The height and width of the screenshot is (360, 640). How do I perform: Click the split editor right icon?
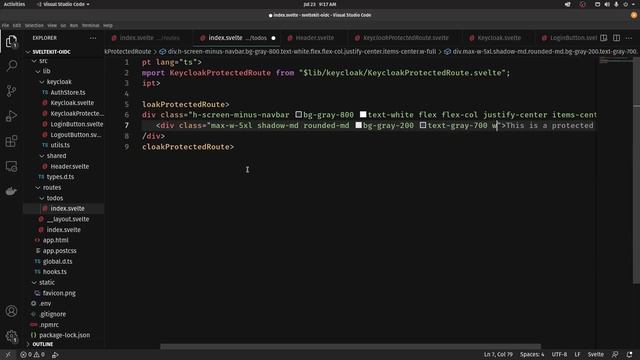[x=616, y=38]
